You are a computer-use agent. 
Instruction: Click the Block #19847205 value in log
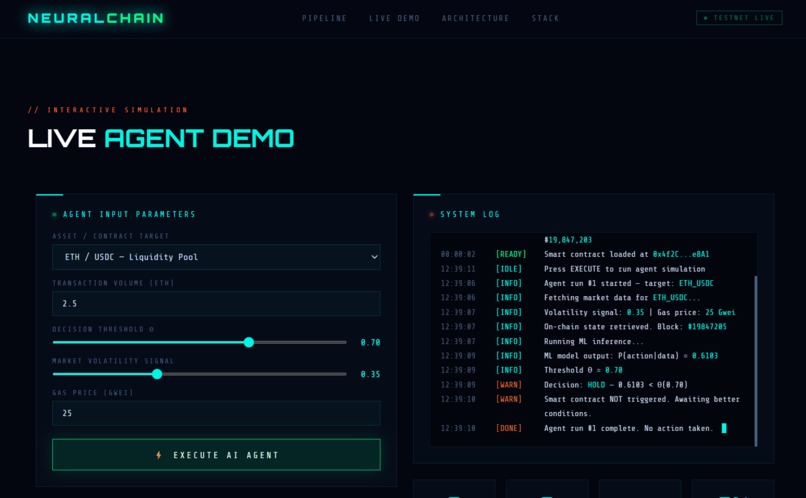[x=707, y=326]
